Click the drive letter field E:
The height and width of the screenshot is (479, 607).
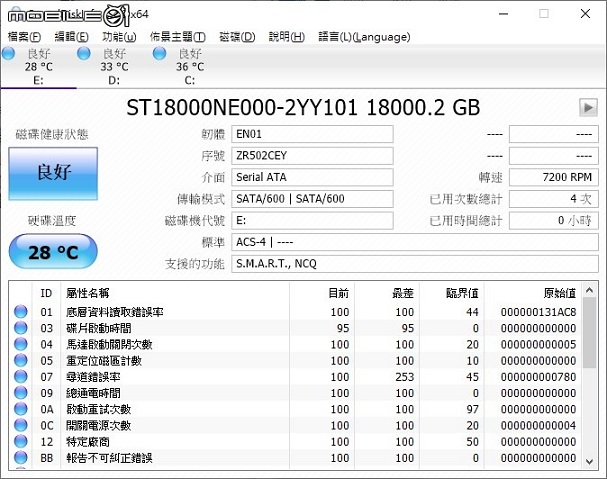[x=312, y=220]
